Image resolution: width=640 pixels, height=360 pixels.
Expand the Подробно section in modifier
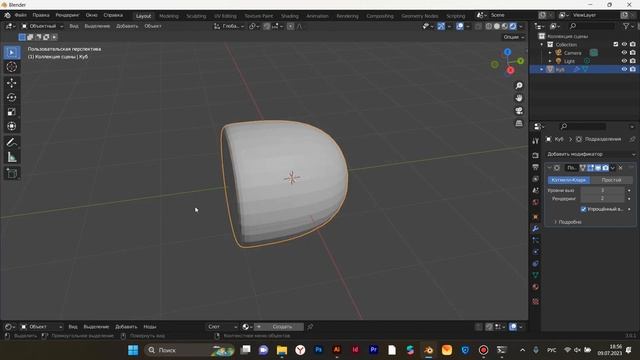[x=567, y=222]
